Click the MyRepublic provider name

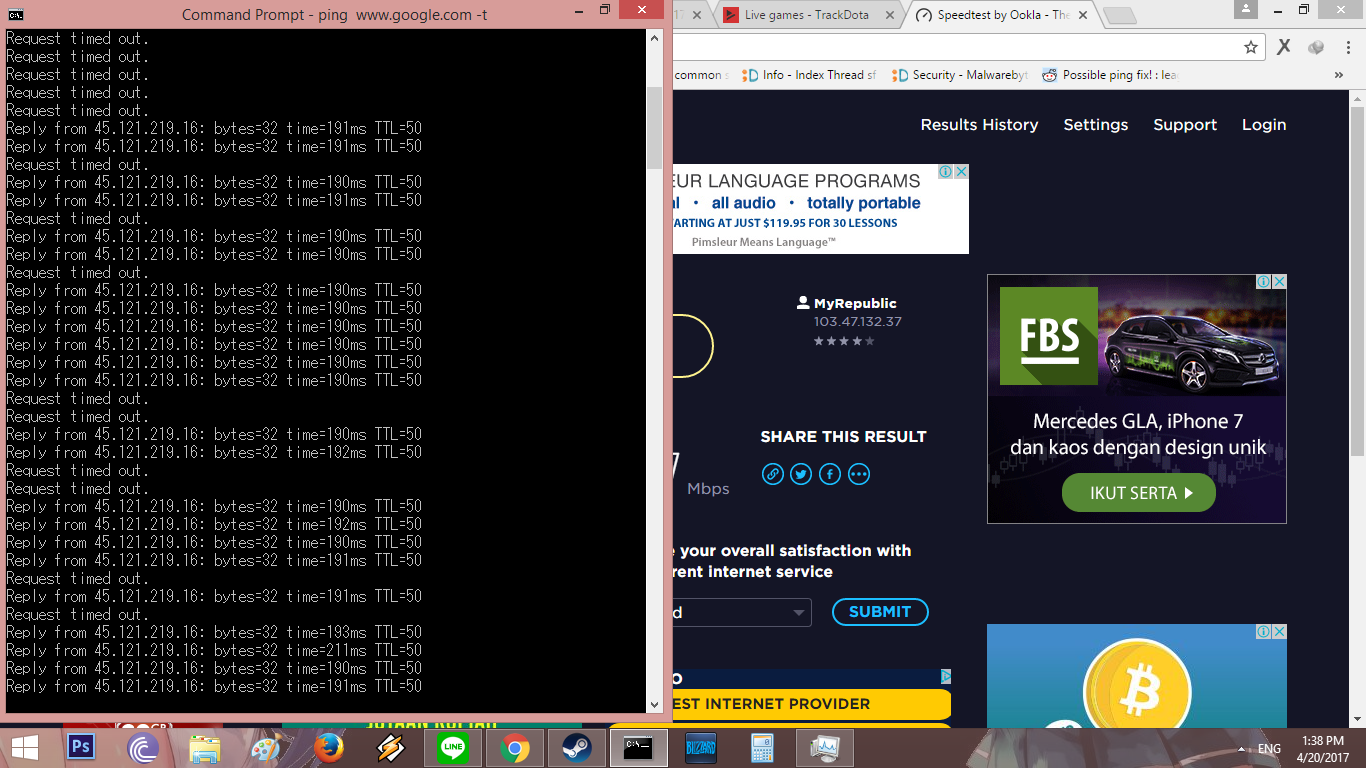[x=855, y=303]
